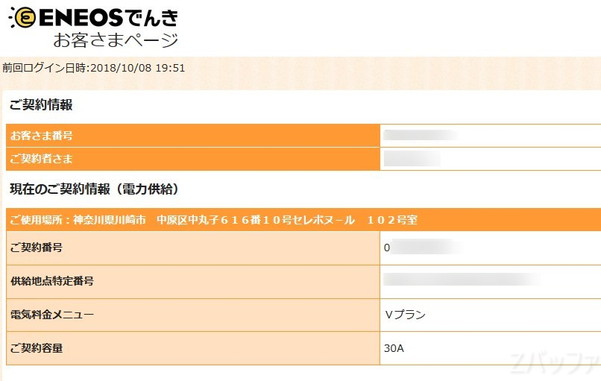Click the blurred supply point number value
This screenshot has width=601, height=381.
(x=462, y=279)
